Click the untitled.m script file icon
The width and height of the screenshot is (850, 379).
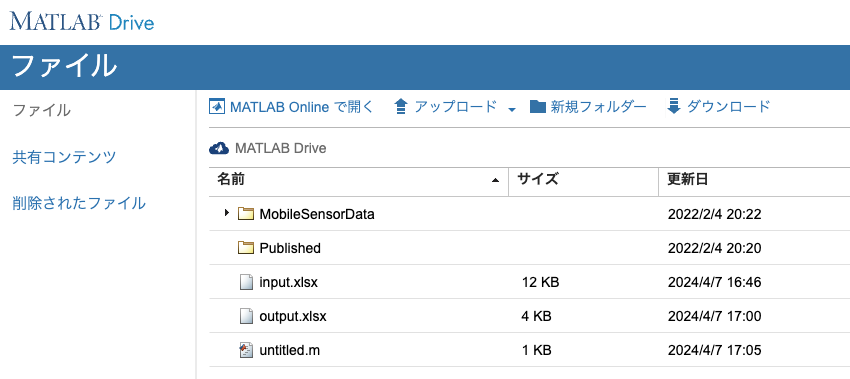pyautogui.click(x=246, y=350)
